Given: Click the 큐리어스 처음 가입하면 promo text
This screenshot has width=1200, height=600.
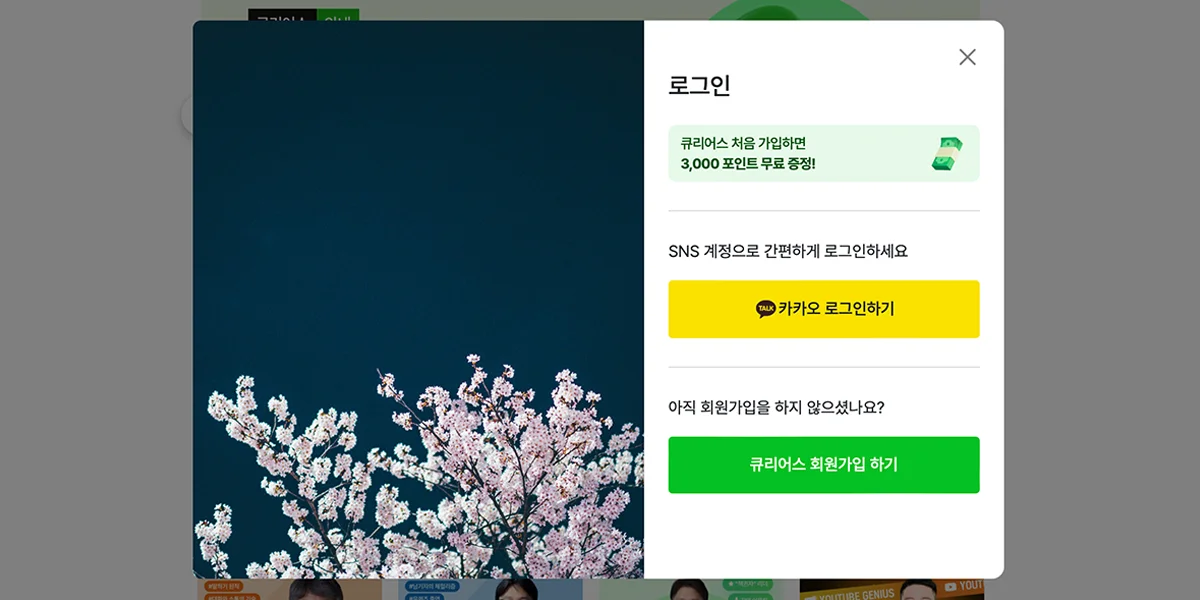Looking at the screenshot, I should click(743, 143).
